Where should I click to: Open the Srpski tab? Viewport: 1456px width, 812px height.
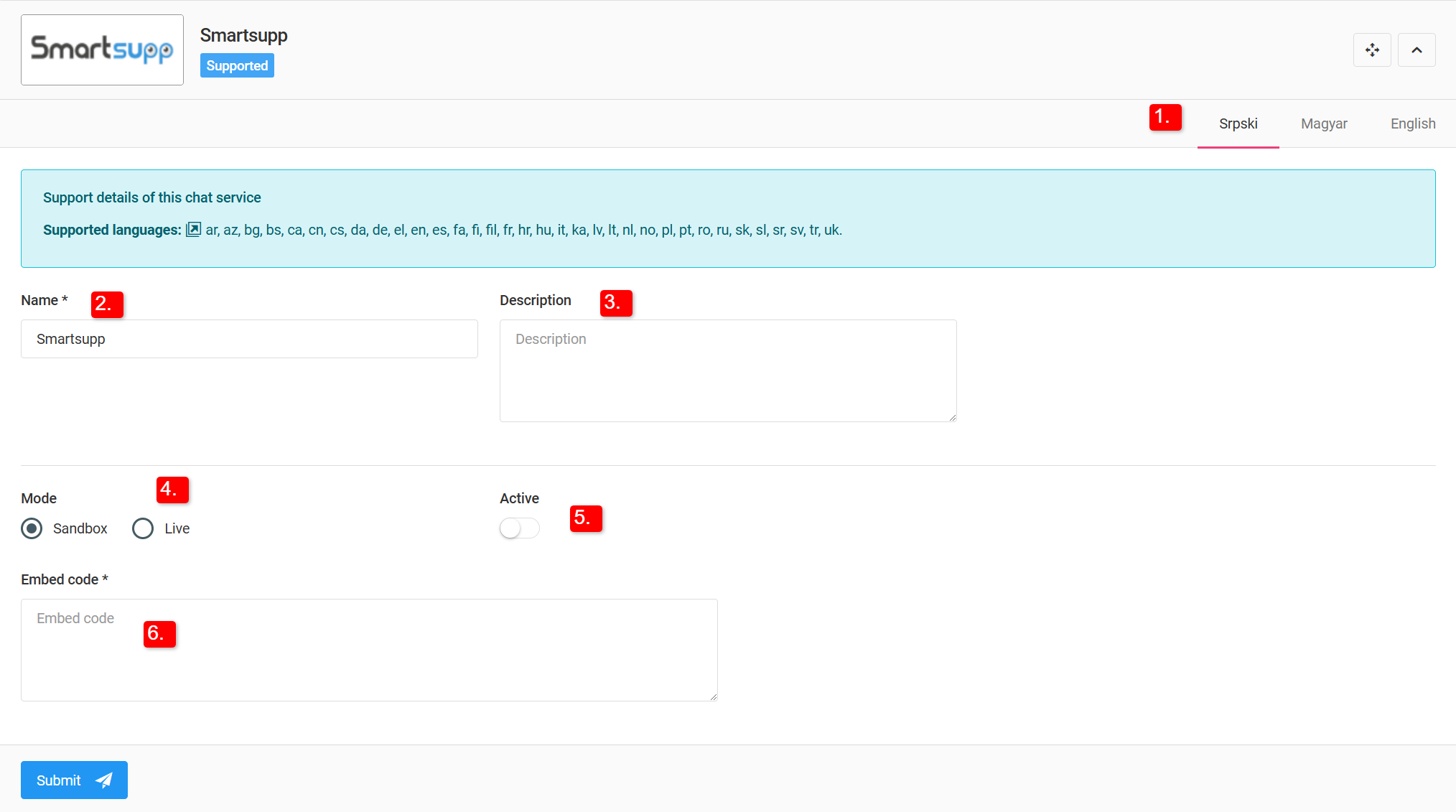(x=1238, y=123)
